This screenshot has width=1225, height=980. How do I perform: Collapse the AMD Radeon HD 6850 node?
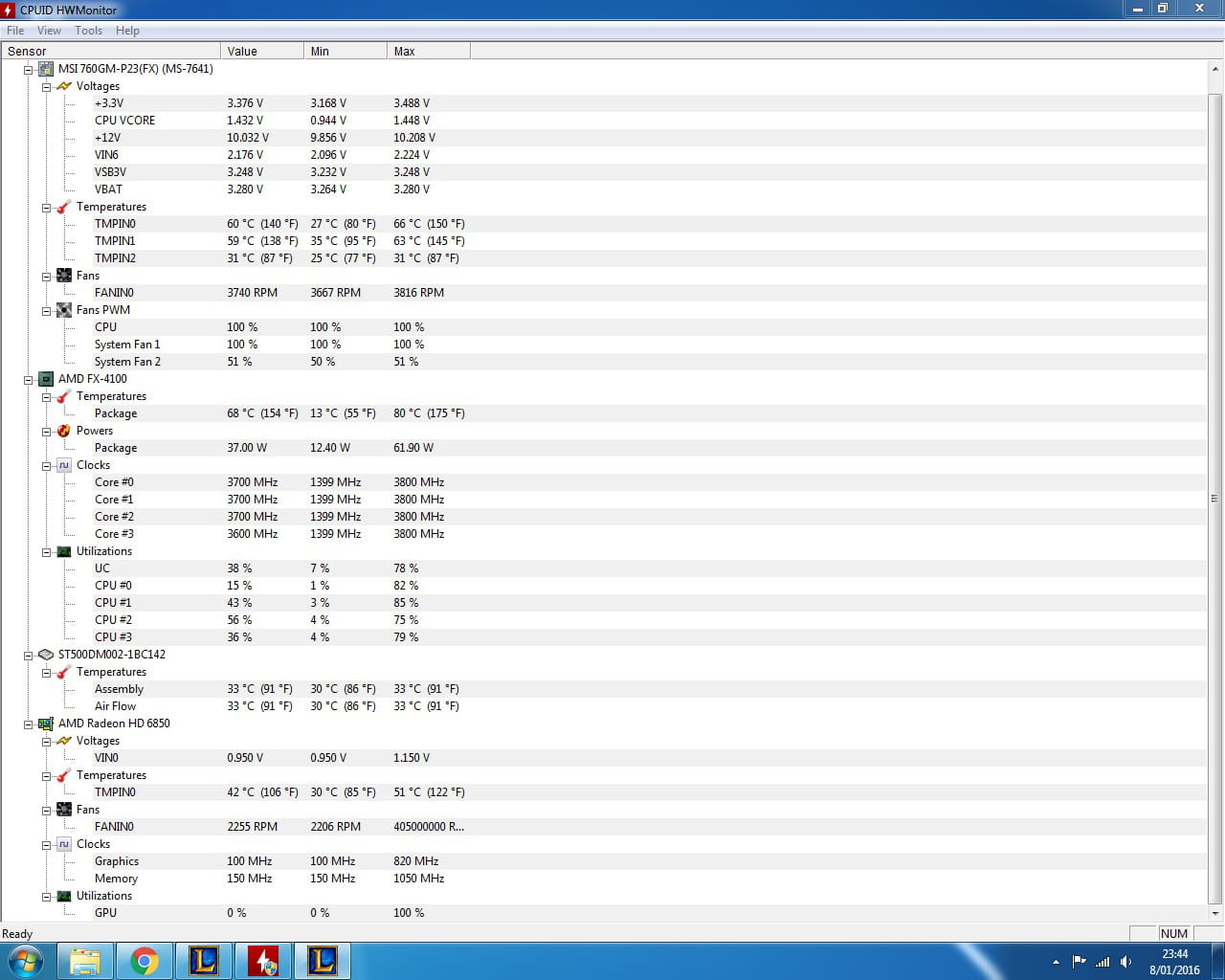pyautogui.click(x=28, y=724)
